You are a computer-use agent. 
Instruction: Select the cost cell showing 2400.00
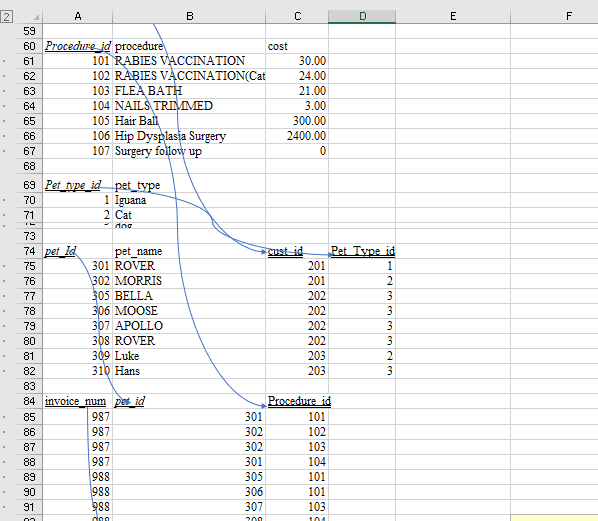[x=297, y=136]
